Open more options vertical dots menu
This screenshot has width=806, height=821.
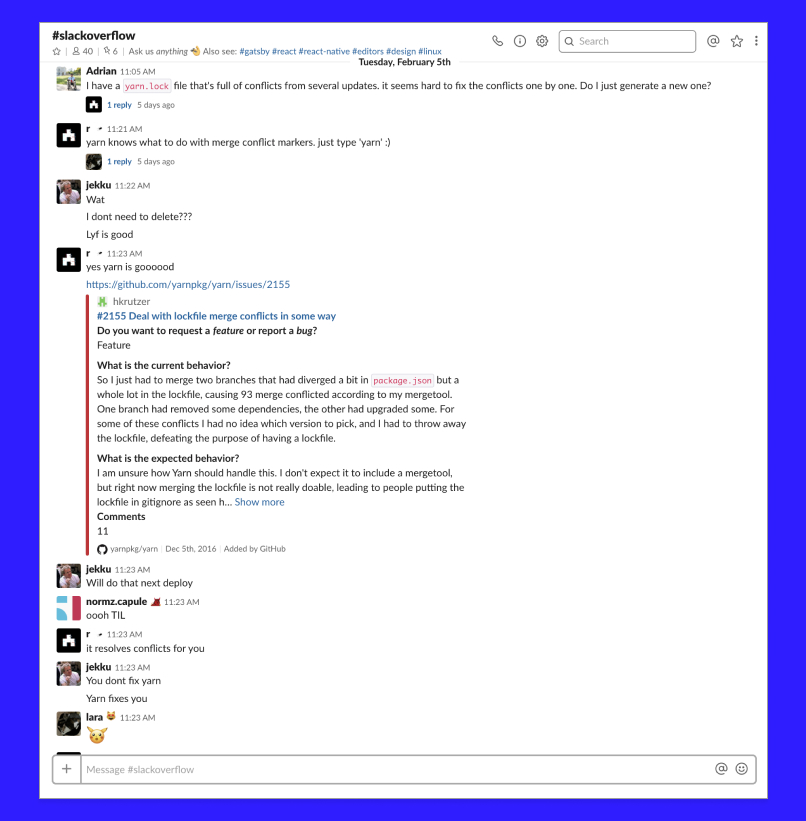pos(756,41)
